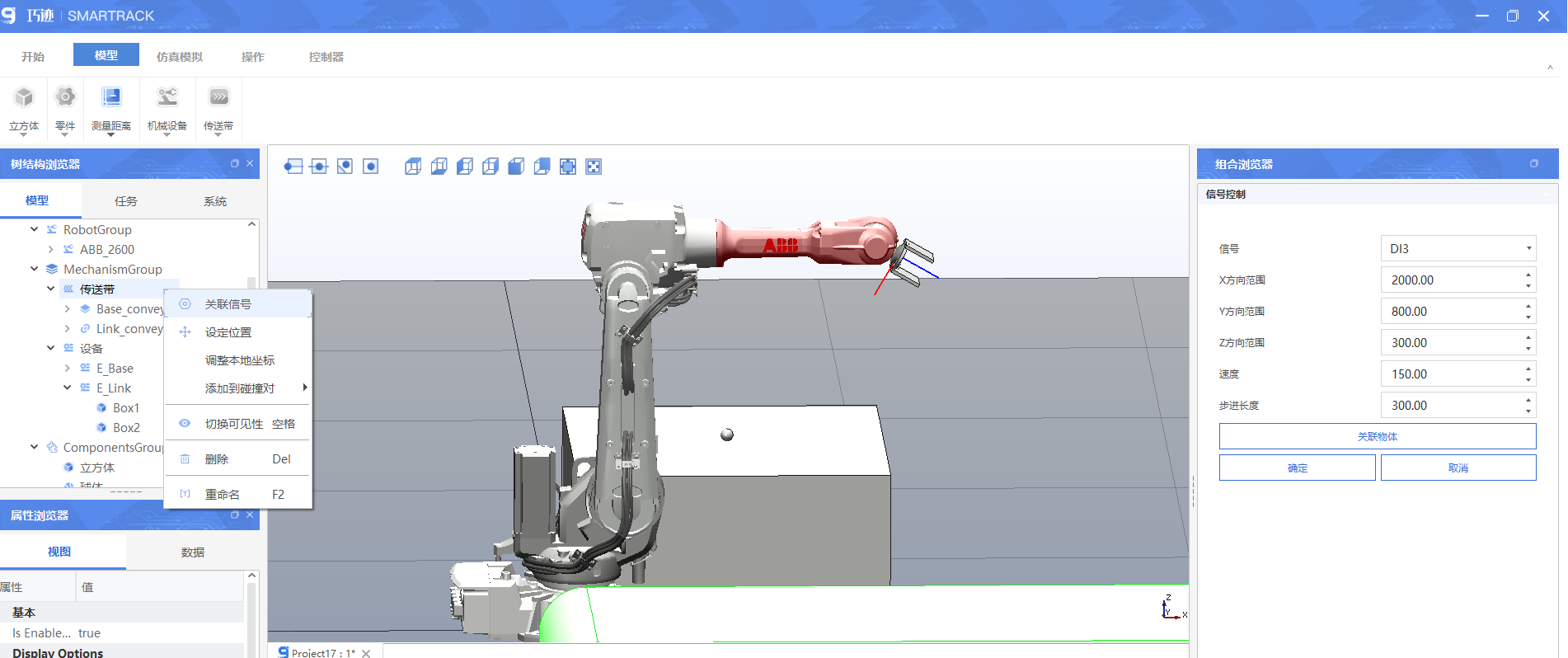Float the 属性浏览器 panel
This screenshot has width=1568, height=658.
coord(235,515)
